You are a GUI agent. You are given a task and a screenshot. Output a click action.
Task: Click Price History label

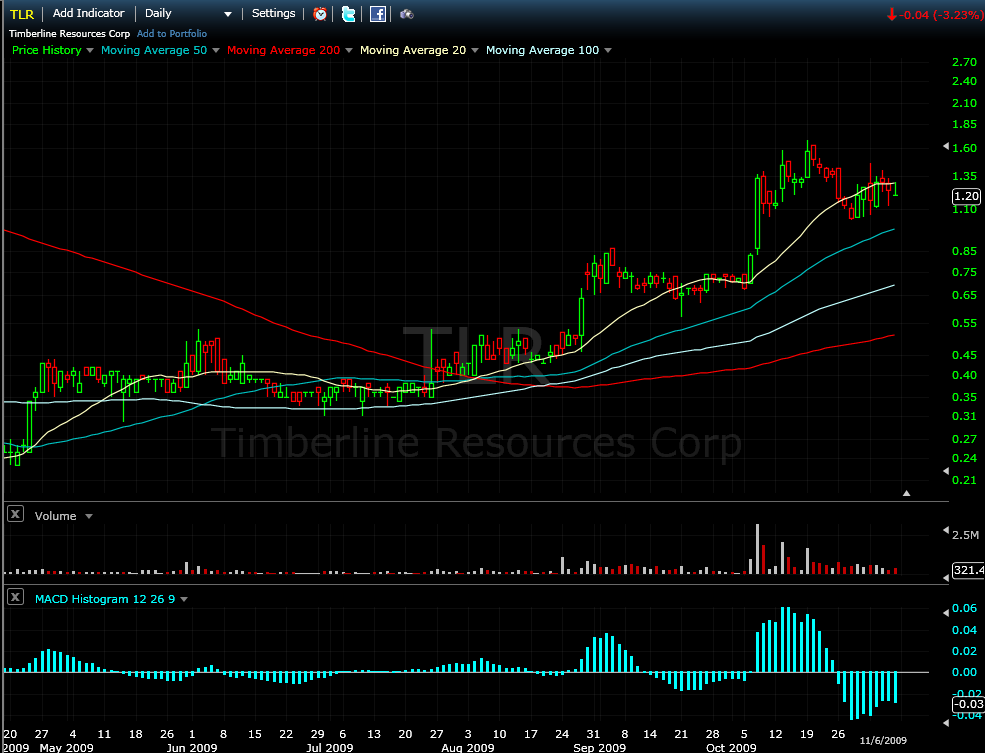pos(46,50)
